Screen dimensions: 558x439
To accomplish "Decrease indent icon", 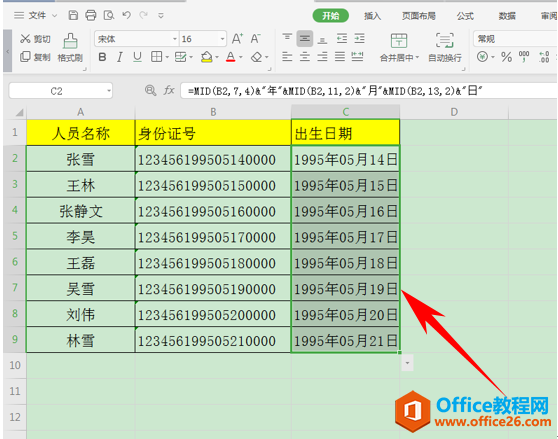I will pyautogui.click(x=342, y=38).
